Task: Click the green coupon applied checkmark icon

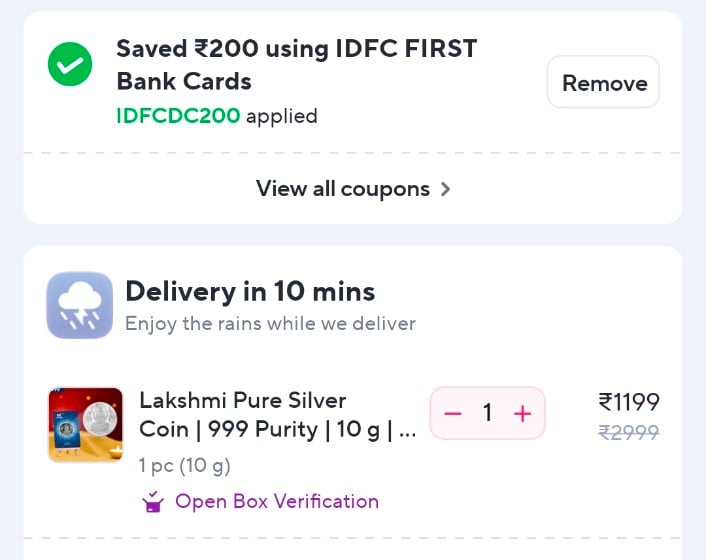Action: click(x=70, y=65)
